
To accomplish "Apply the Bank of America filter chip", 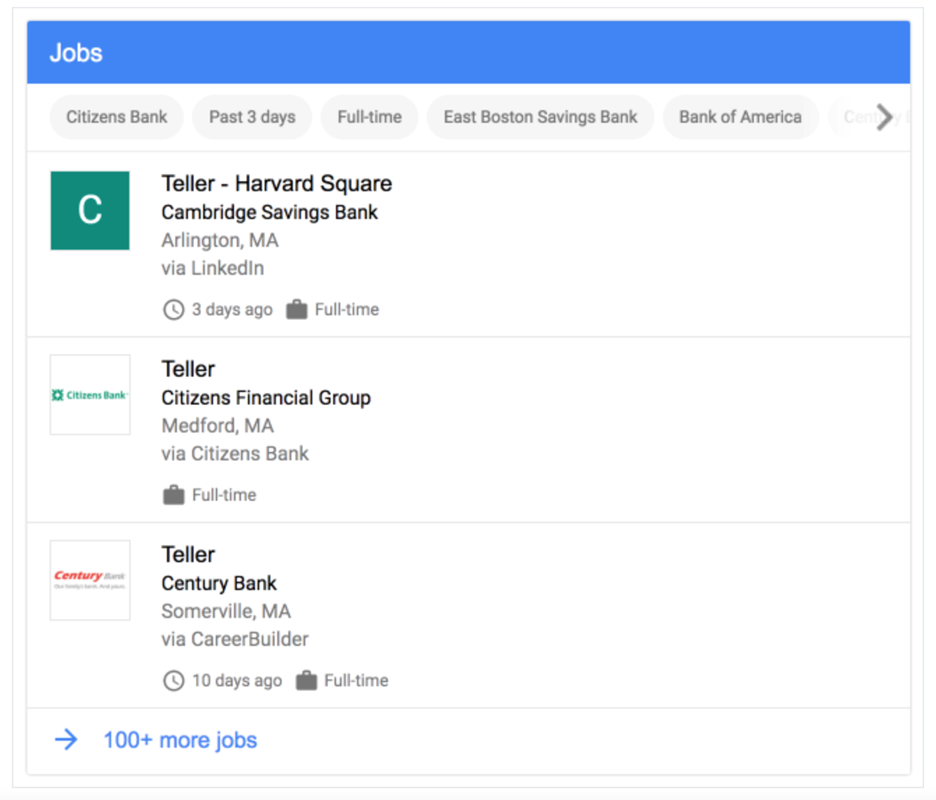I will click(740, 117).
